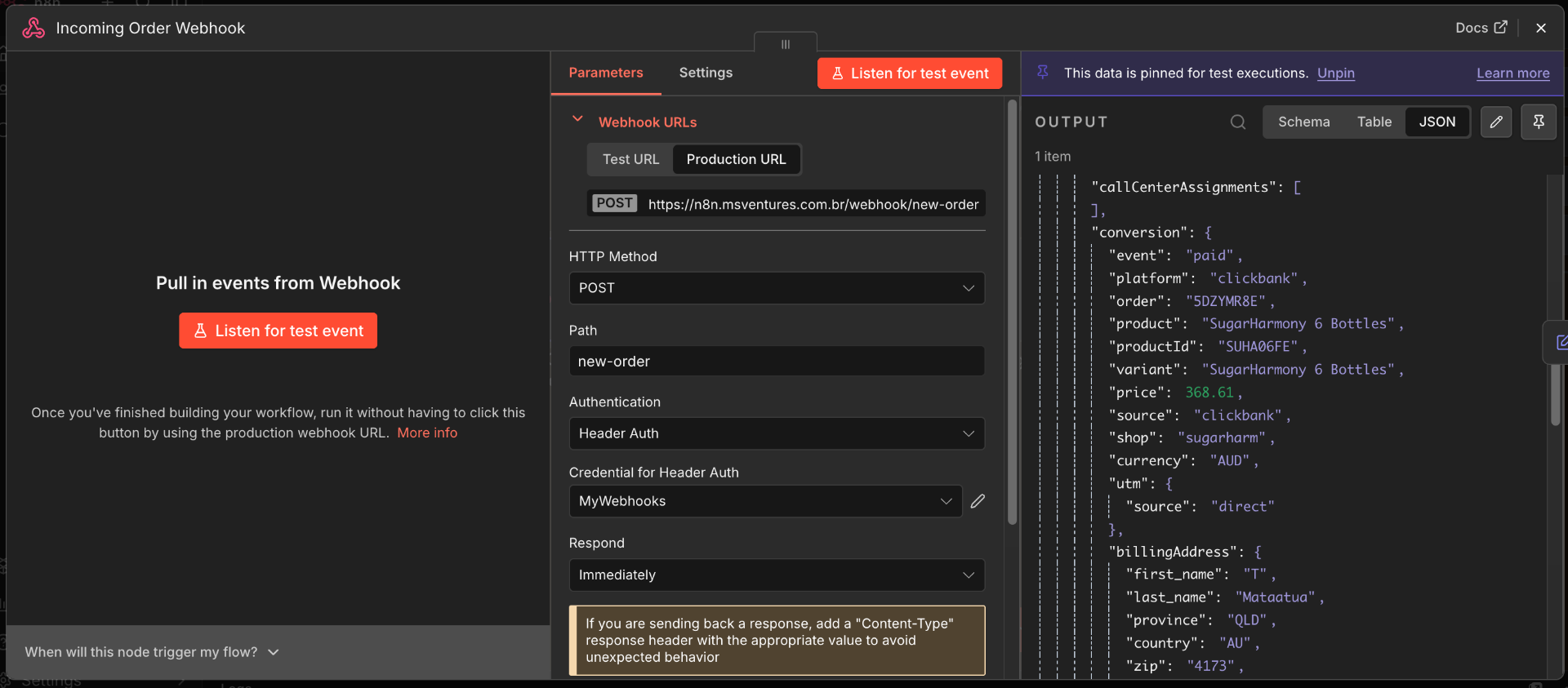
Task: Open the HTTP Method dropdown
Action: (777, 288)
